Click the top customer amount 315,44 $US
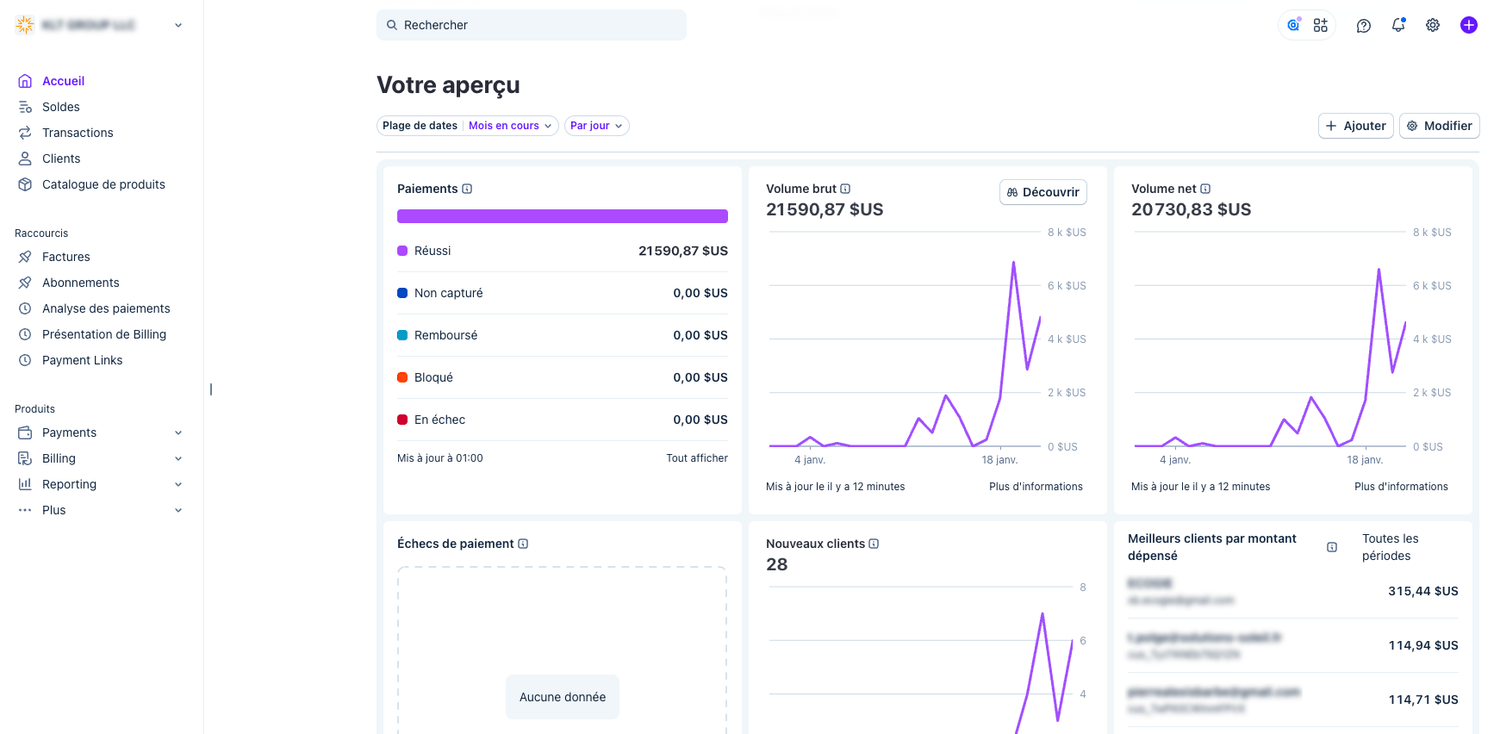Screen dimensions: 1500x734 pyautogui.click(x=1423, y=591)
